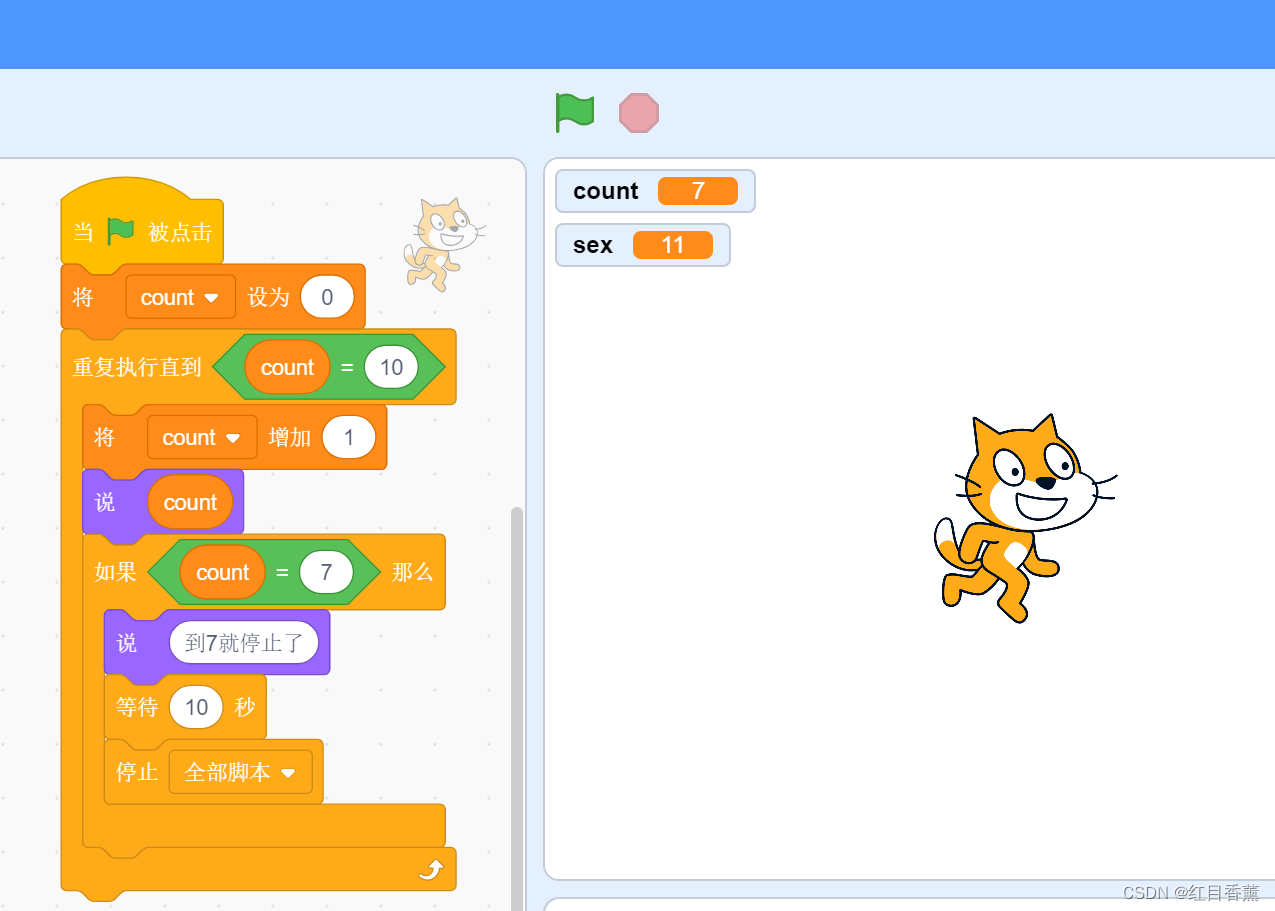The width and height of the screenshot is (1275, 911).
Task: Click the orange count reporter in repeat condition
Action: point(288,367)
